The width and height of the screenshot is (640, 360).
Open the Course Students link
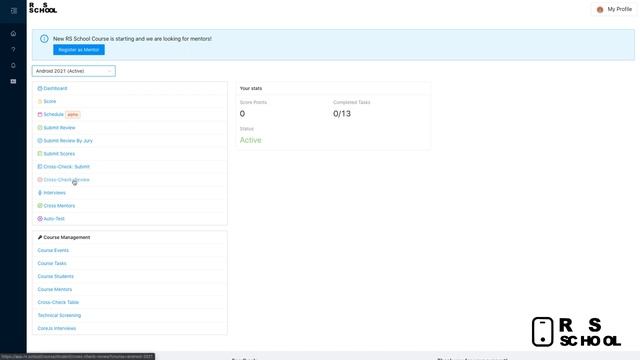click(x=56, y=276)
